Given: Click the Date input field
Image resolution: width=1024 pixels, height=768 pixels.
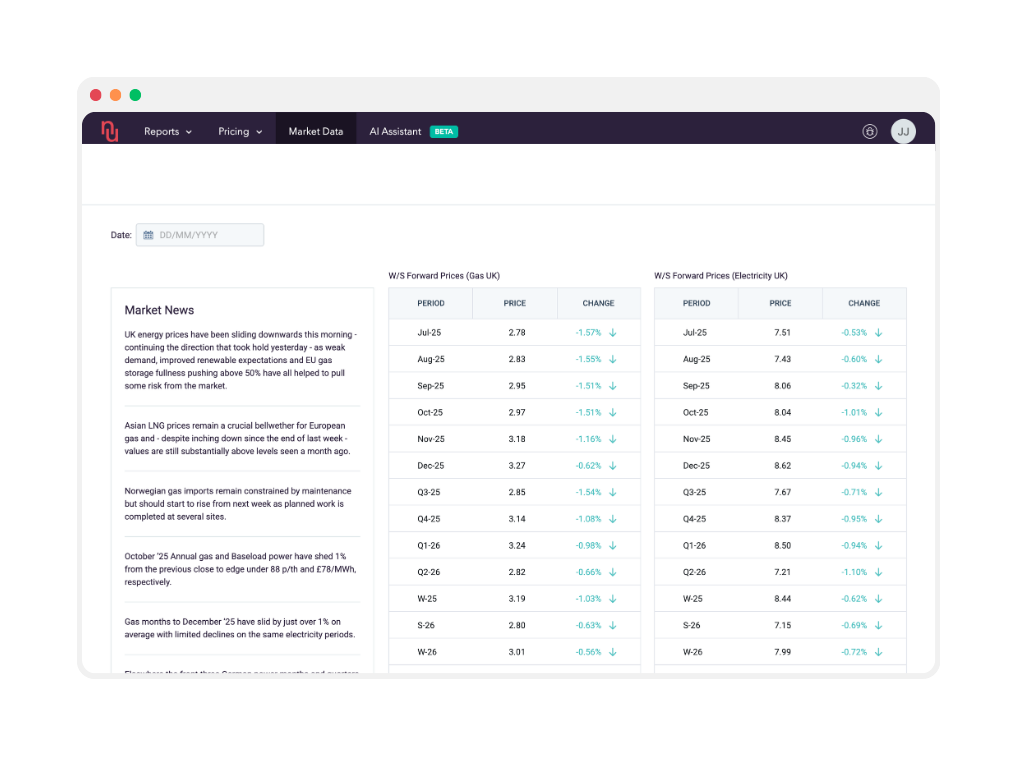Looking at the screenshot, I should point(200,235).
